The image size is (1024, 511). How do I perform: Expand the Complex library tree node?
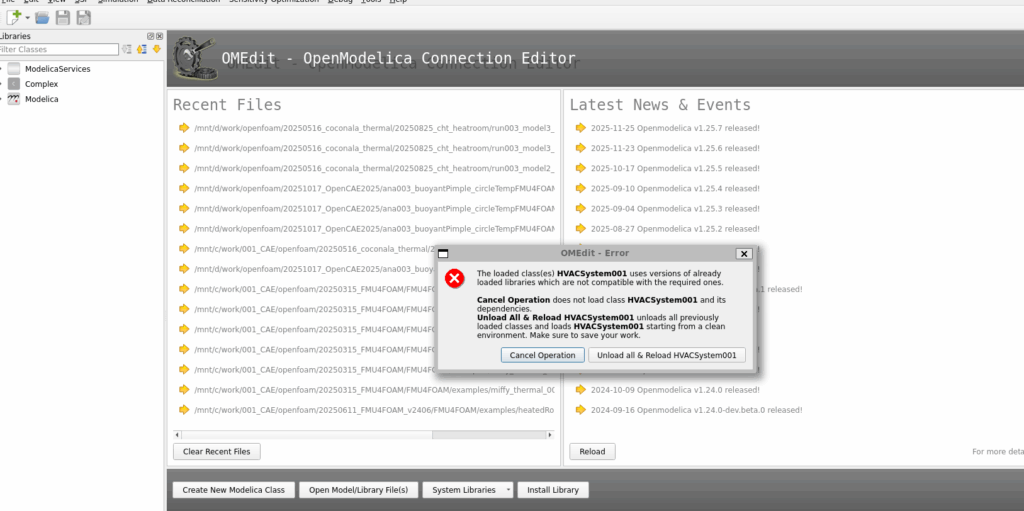(x=2, y=84)
